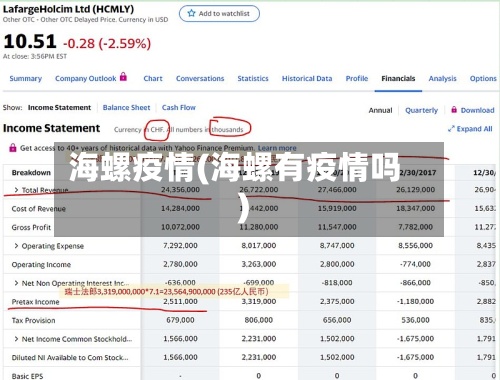Screen dimensions: 500x380
Task: Click the expand arrows icon of Expand All
Action: pos(451,129)
